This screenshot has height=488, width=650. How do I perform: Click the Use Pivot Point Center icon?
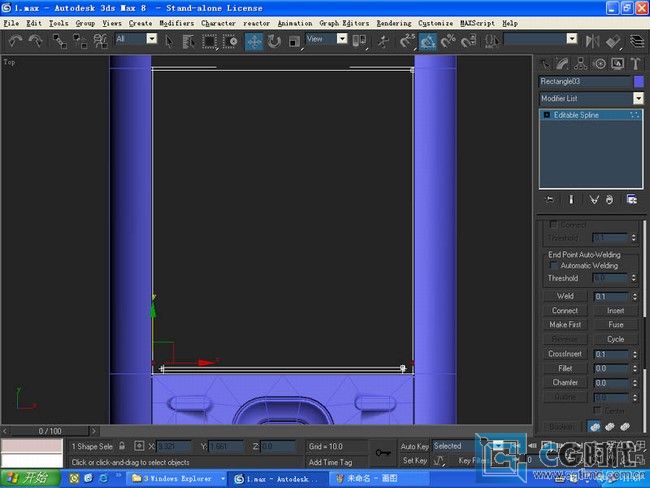point(359,41)
